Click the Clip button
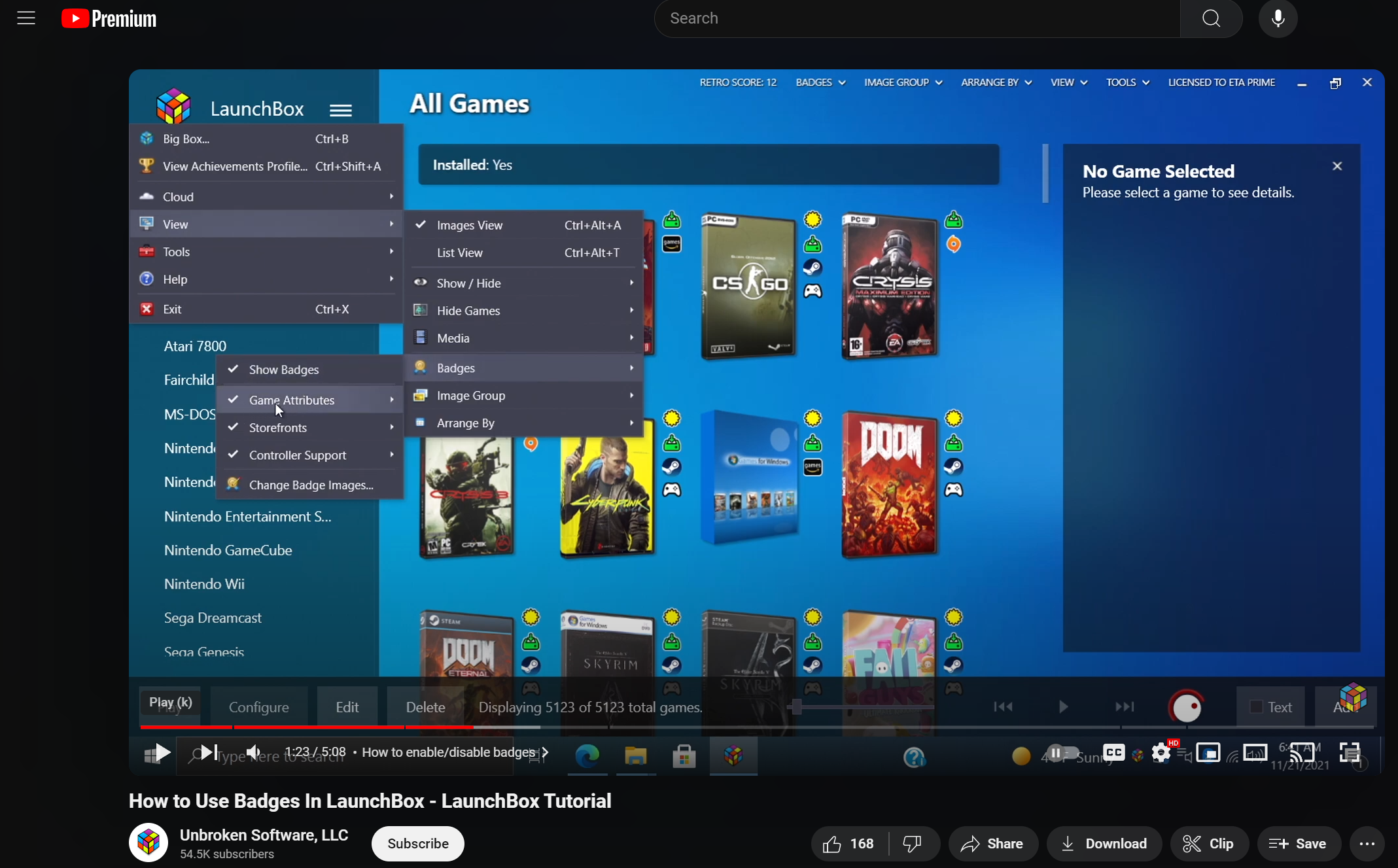The height and width of the screenshot is (868, 1398). point(1209,844)
